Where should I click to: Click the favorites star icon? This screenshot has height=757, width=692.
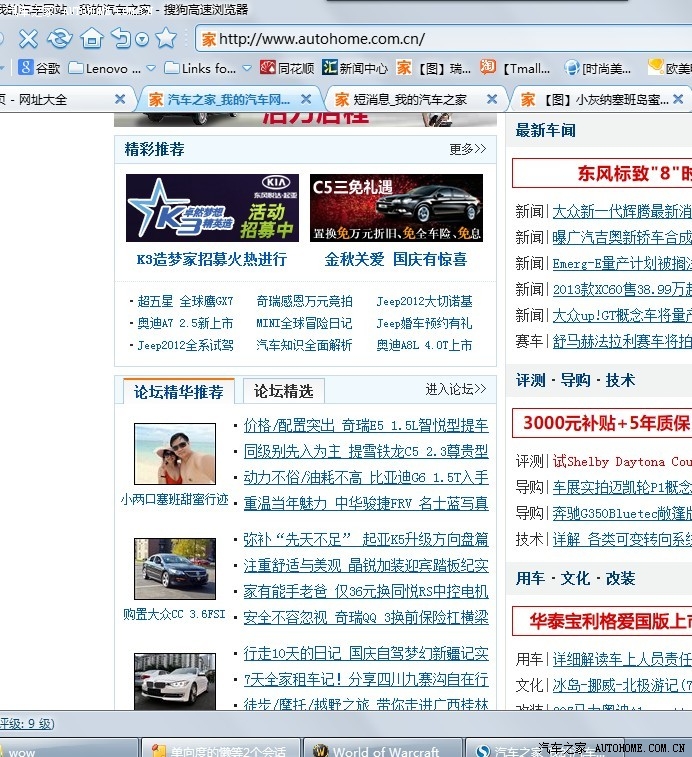click(x=166, y=38)
